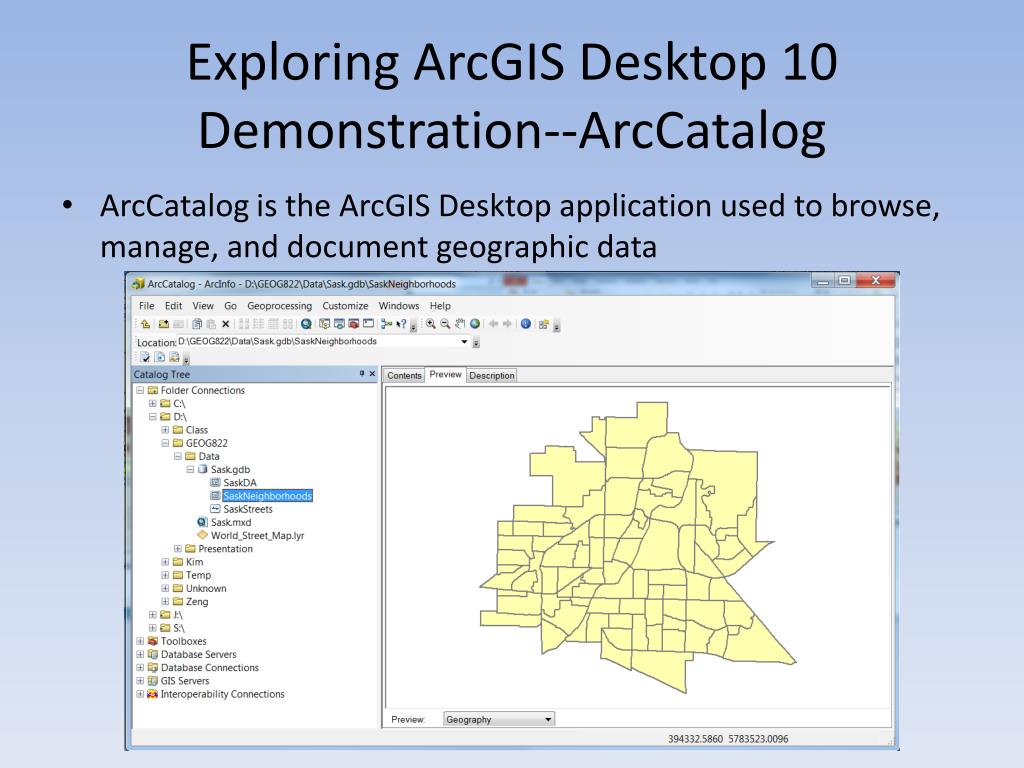Viewport: 1024px width, 768px height.
Task: Open the Windows menu
Action: [398, 306]
